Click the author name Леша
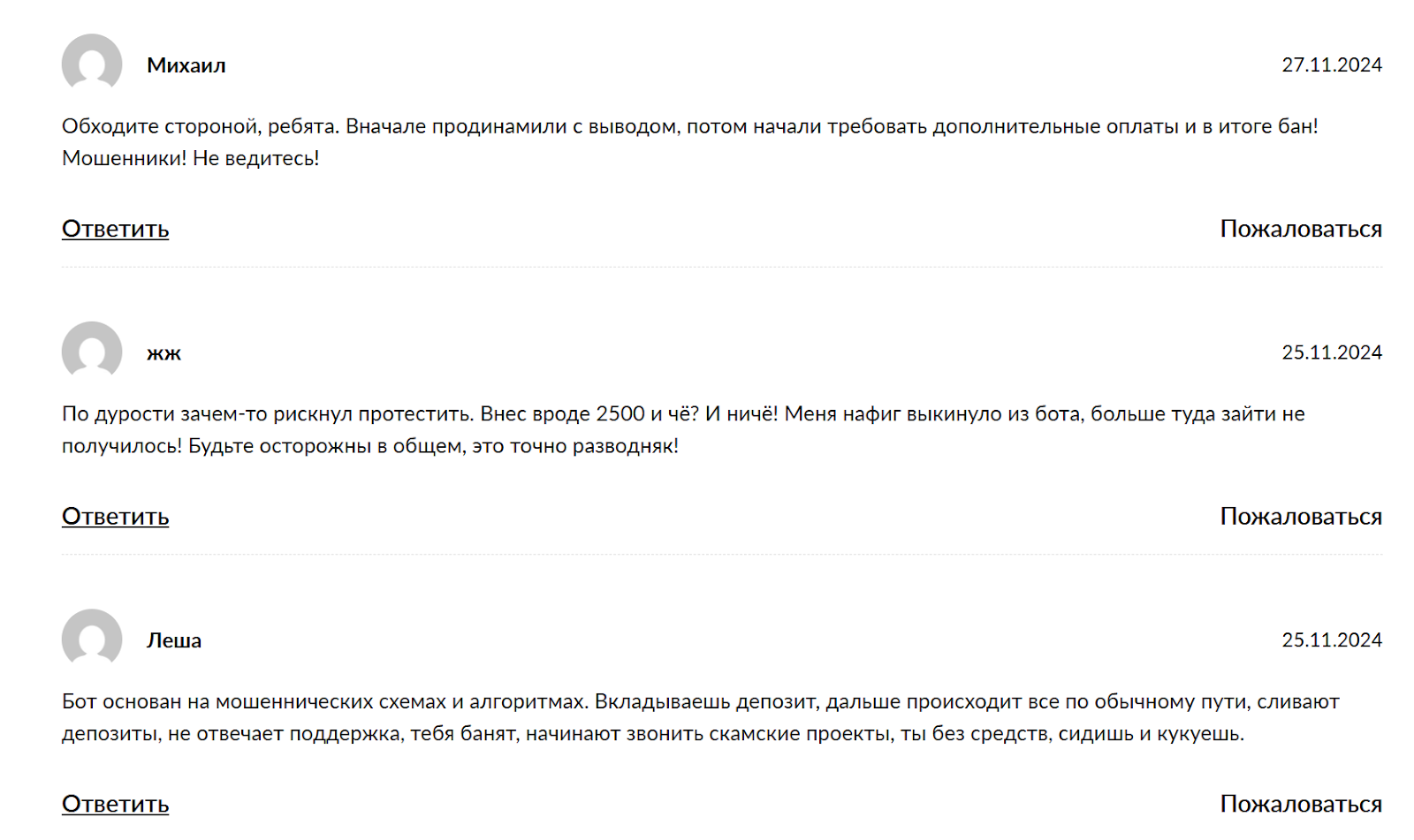1414x840 pixels. pyautogui.click(x=174, y=640)
